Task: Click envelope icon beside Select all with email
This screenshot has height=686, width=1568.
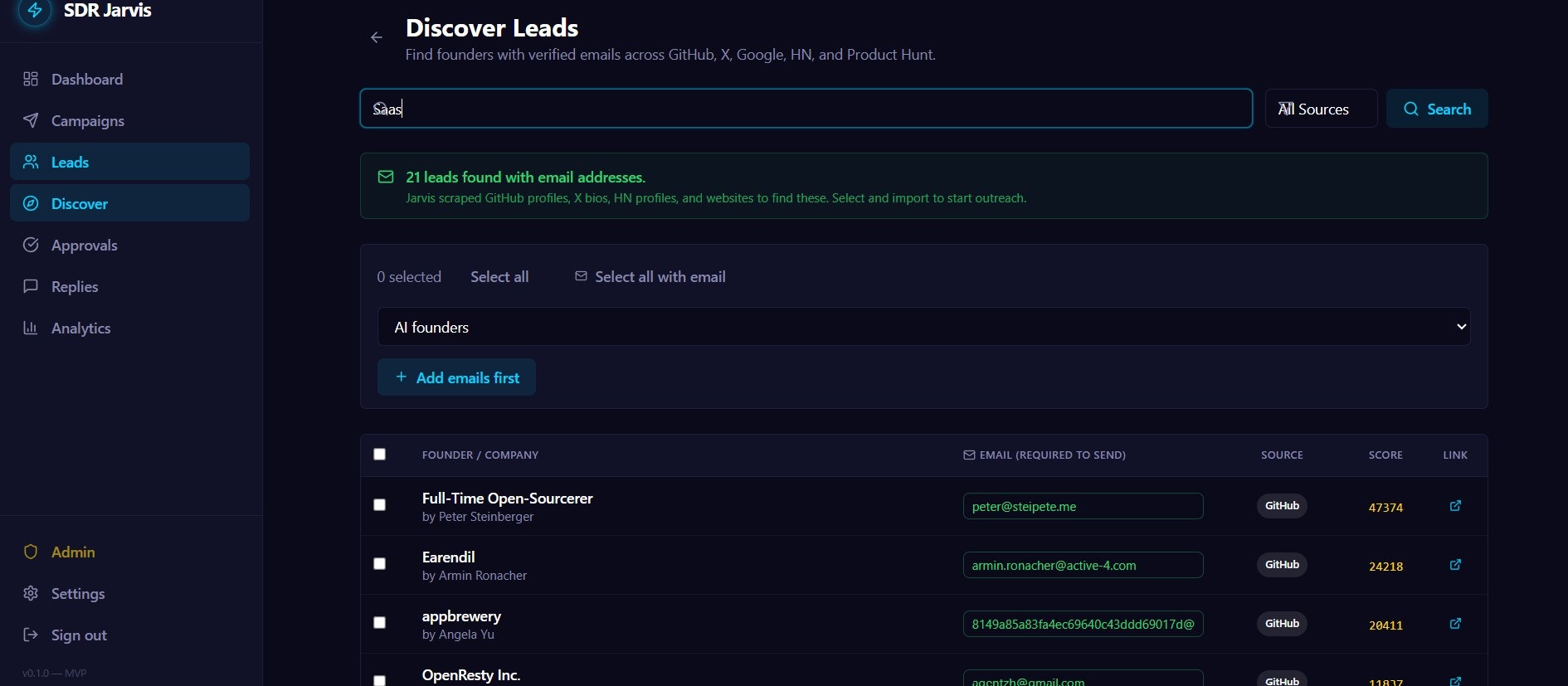Action: point(581,276)
